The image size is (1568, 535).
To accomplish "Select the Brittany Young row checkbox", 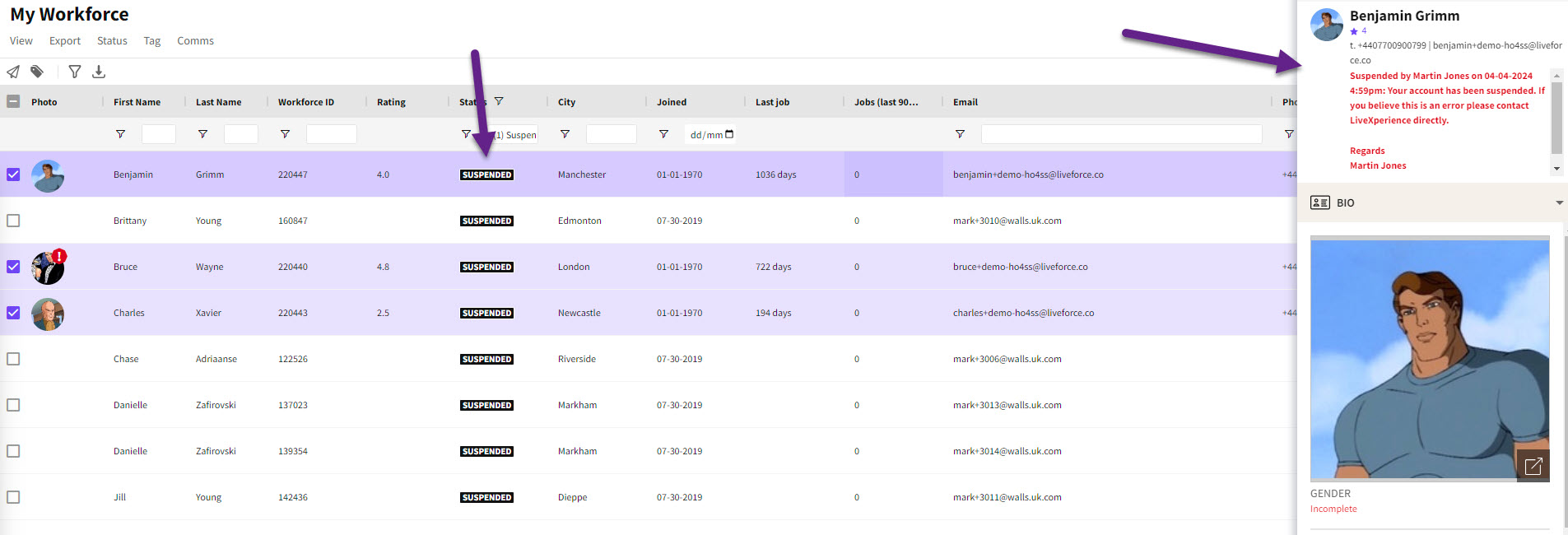I will click(x=13, y=221).
